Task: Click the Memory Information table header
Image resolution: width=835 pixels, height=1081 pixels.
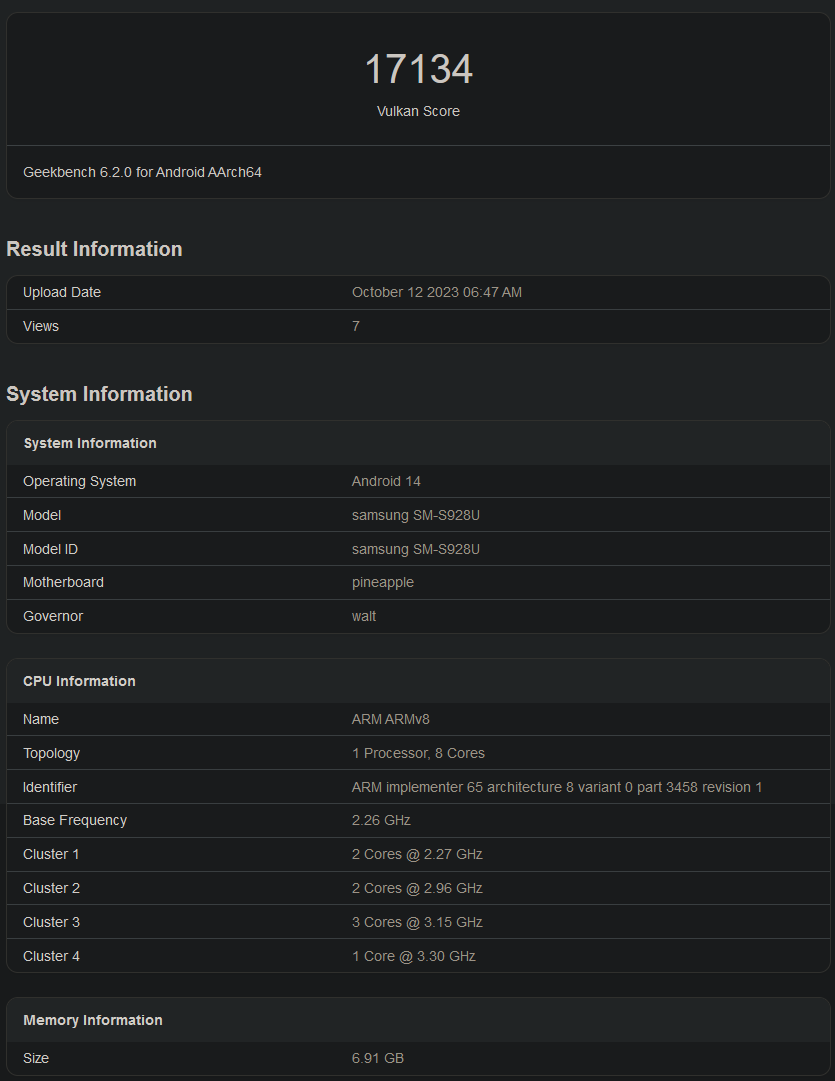Action: (93, 1020)
